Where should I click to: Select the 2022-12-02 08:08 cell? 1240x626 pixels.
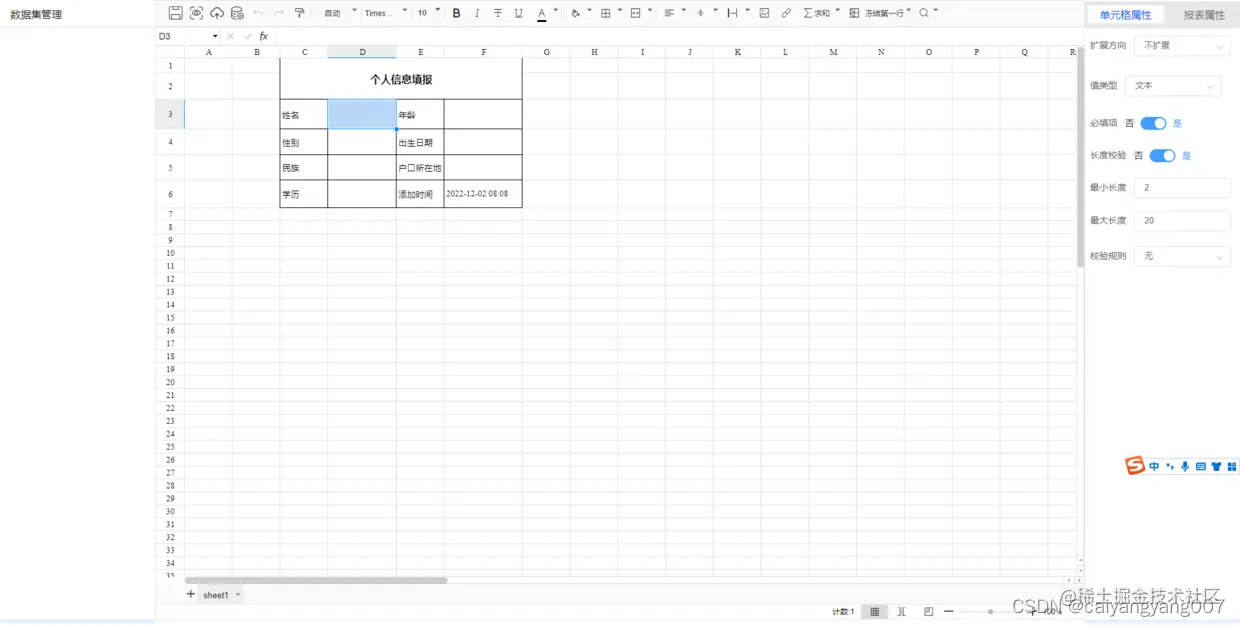point(483,194)
